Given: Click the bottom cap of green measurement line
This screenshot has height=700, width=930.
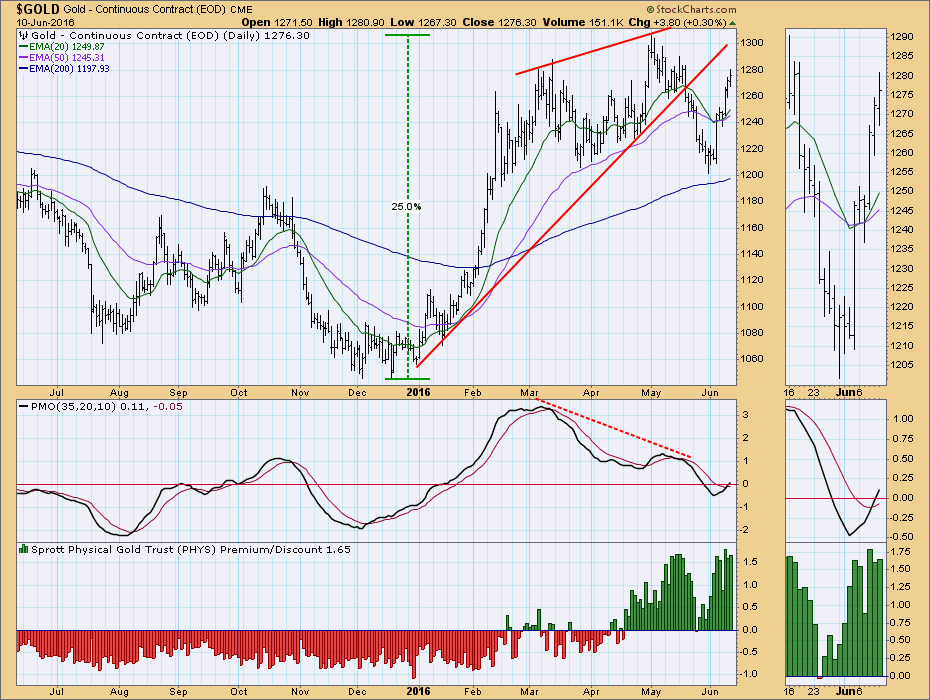Looking at the screenshot, I should 407,379.
